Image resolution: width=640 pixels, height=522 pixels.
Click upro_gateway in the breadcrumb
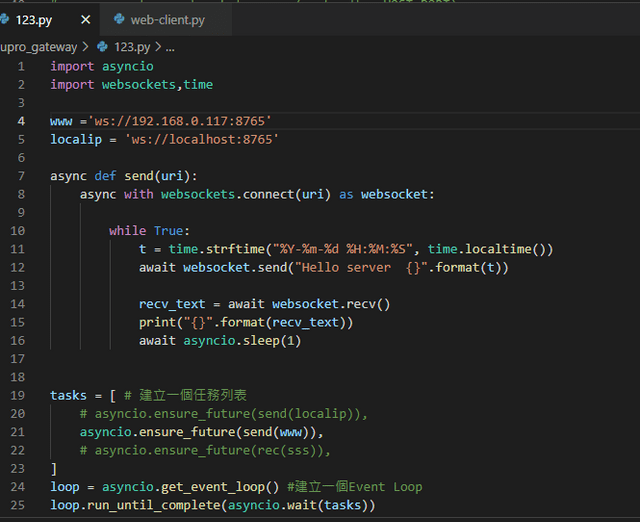click(39, 47)
